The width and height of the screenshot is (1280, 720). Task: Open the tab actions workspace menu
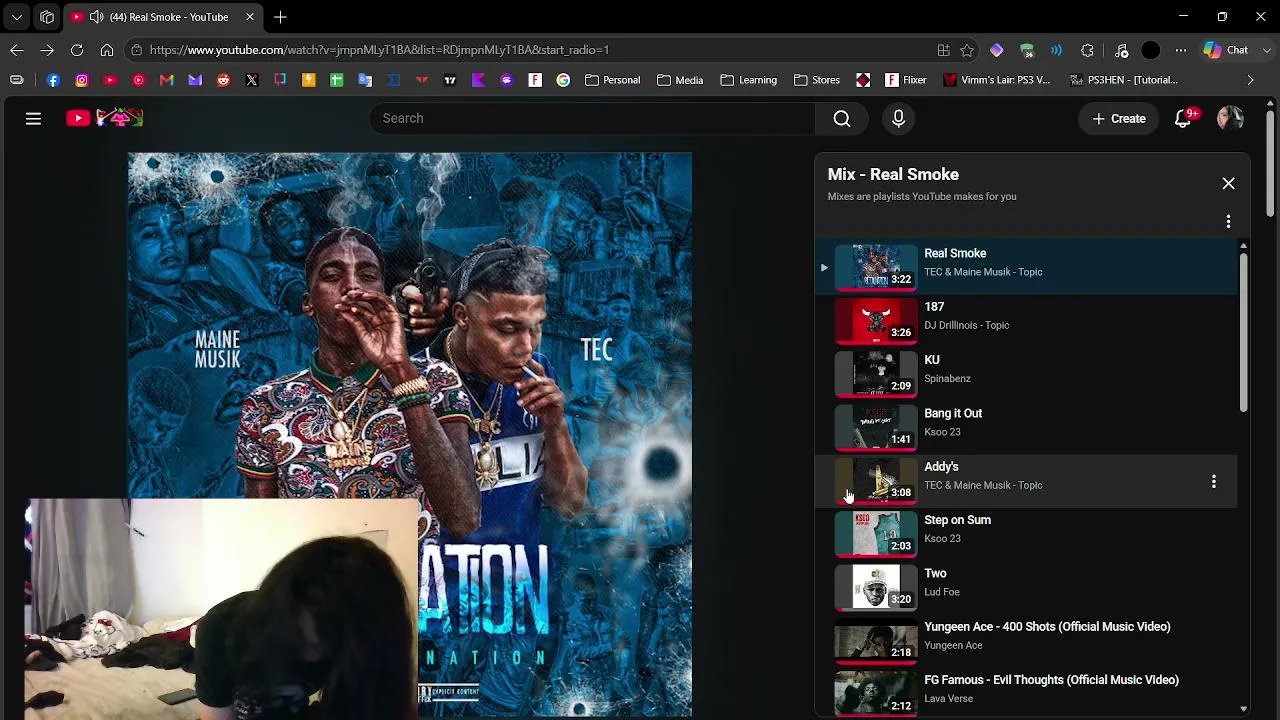pyautogui.click(x=47, y=17)
